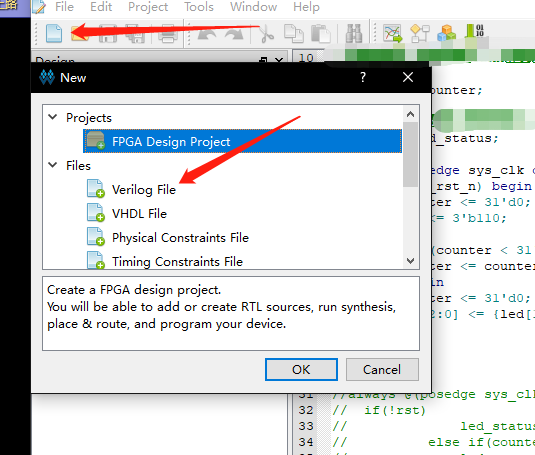This screenshot has width=535, height=455.
Task: Open the Tools menu
Action: click(199, 7)
